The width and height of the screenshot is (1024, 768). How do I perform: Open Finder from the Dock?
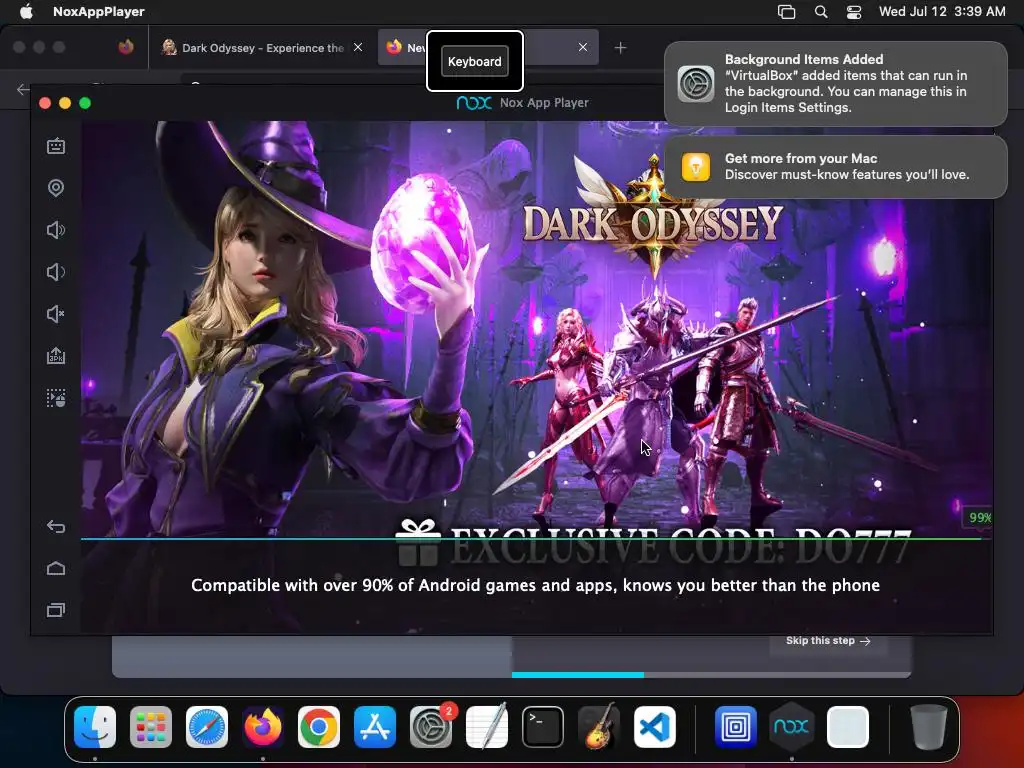coord(95,727)
